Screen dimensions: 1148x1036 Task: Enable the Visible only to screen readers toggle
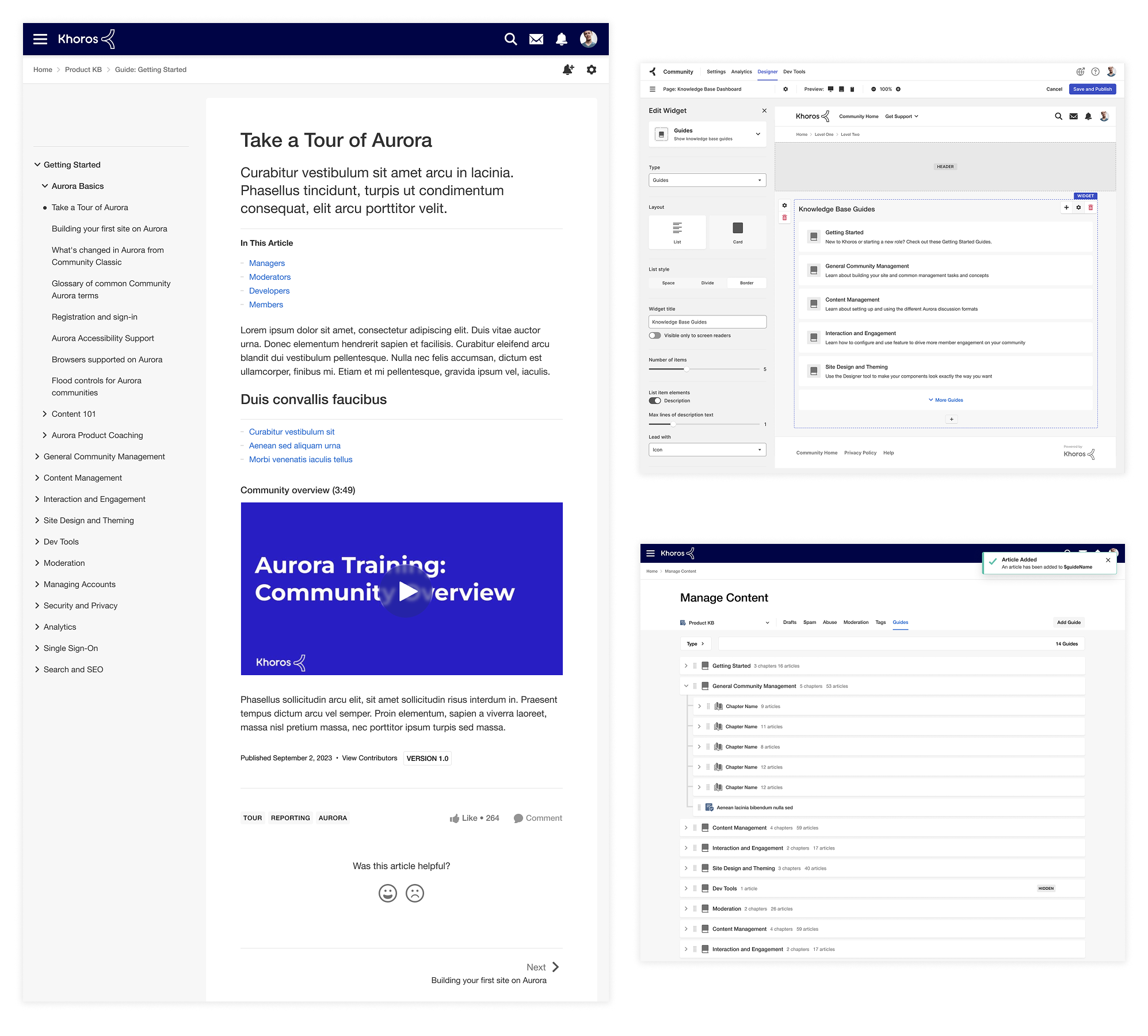point(655,335)
